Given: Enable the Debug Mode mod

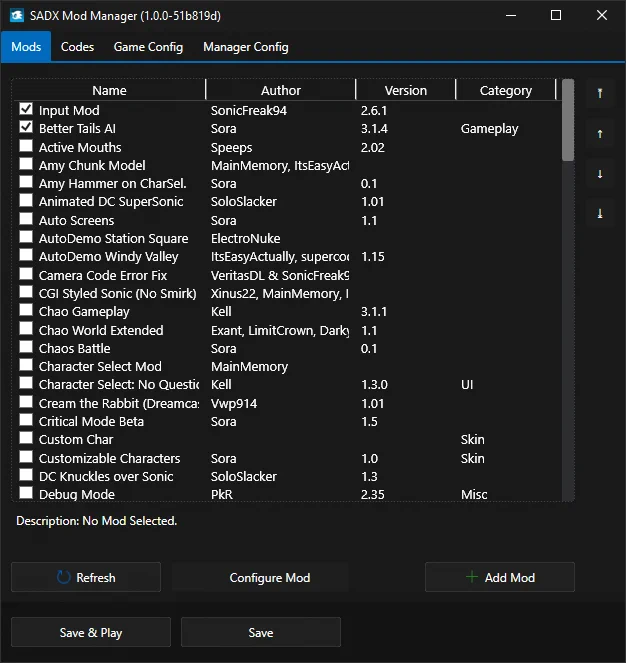Looking at the screenshot, I should tap(26, 493).
